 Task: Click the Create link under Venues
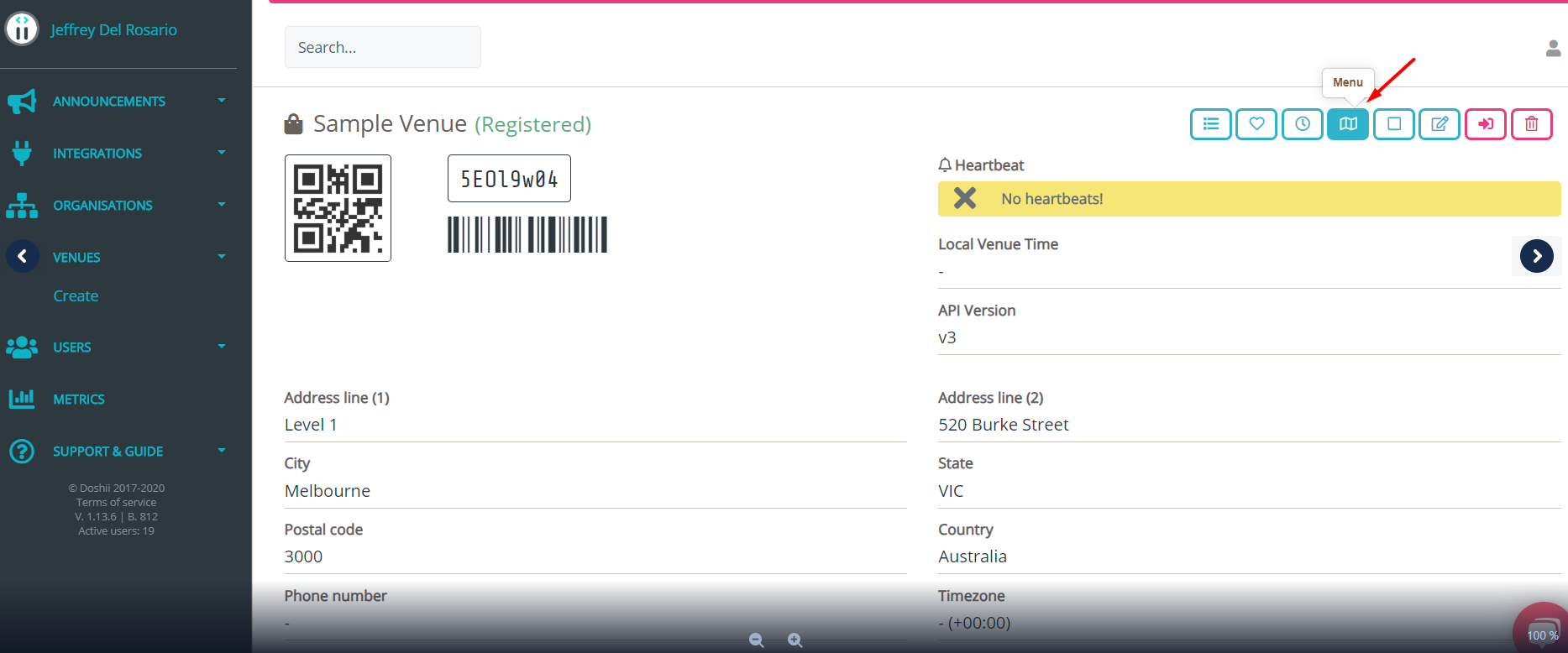pos(76,296)
